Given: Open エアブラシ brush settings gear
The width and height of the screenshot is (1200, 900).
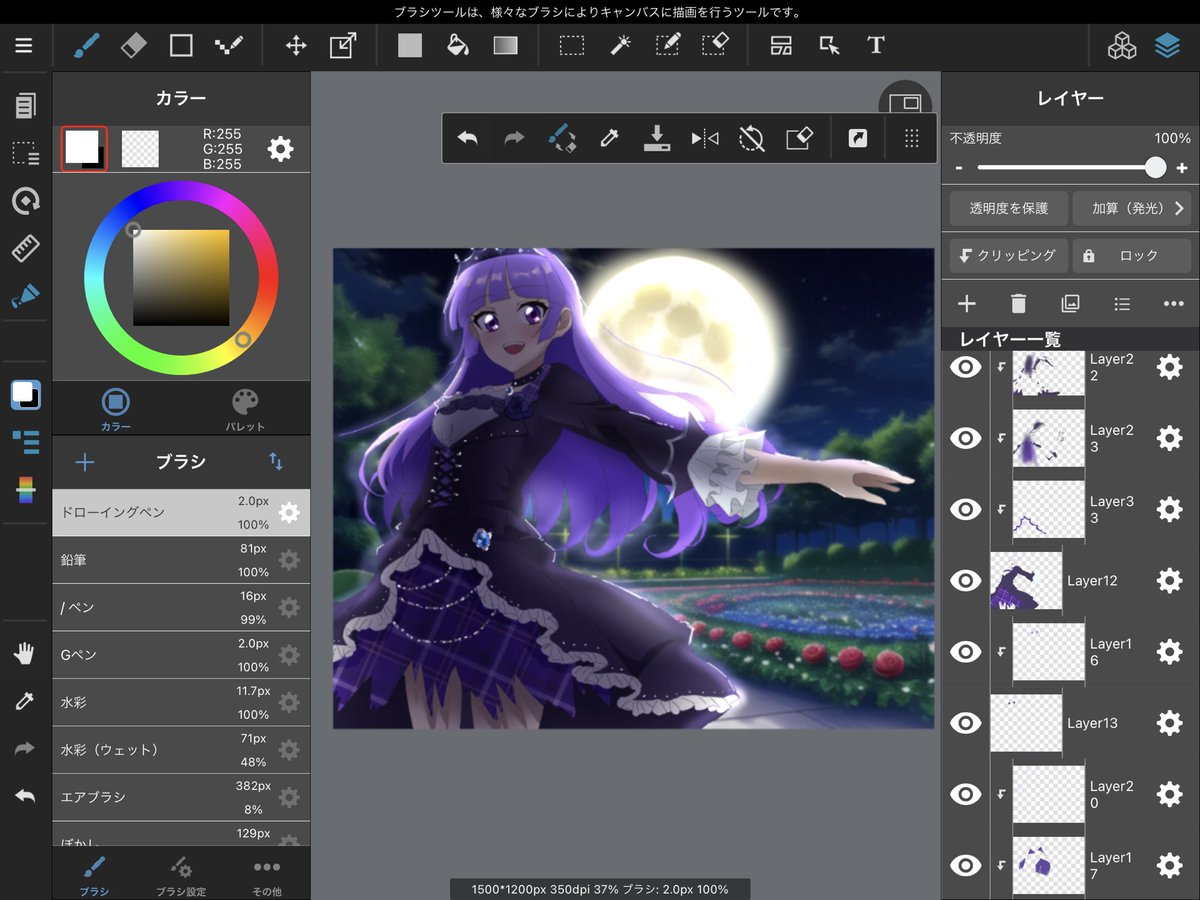Looking at the screenshot, I should coord(289,797).
